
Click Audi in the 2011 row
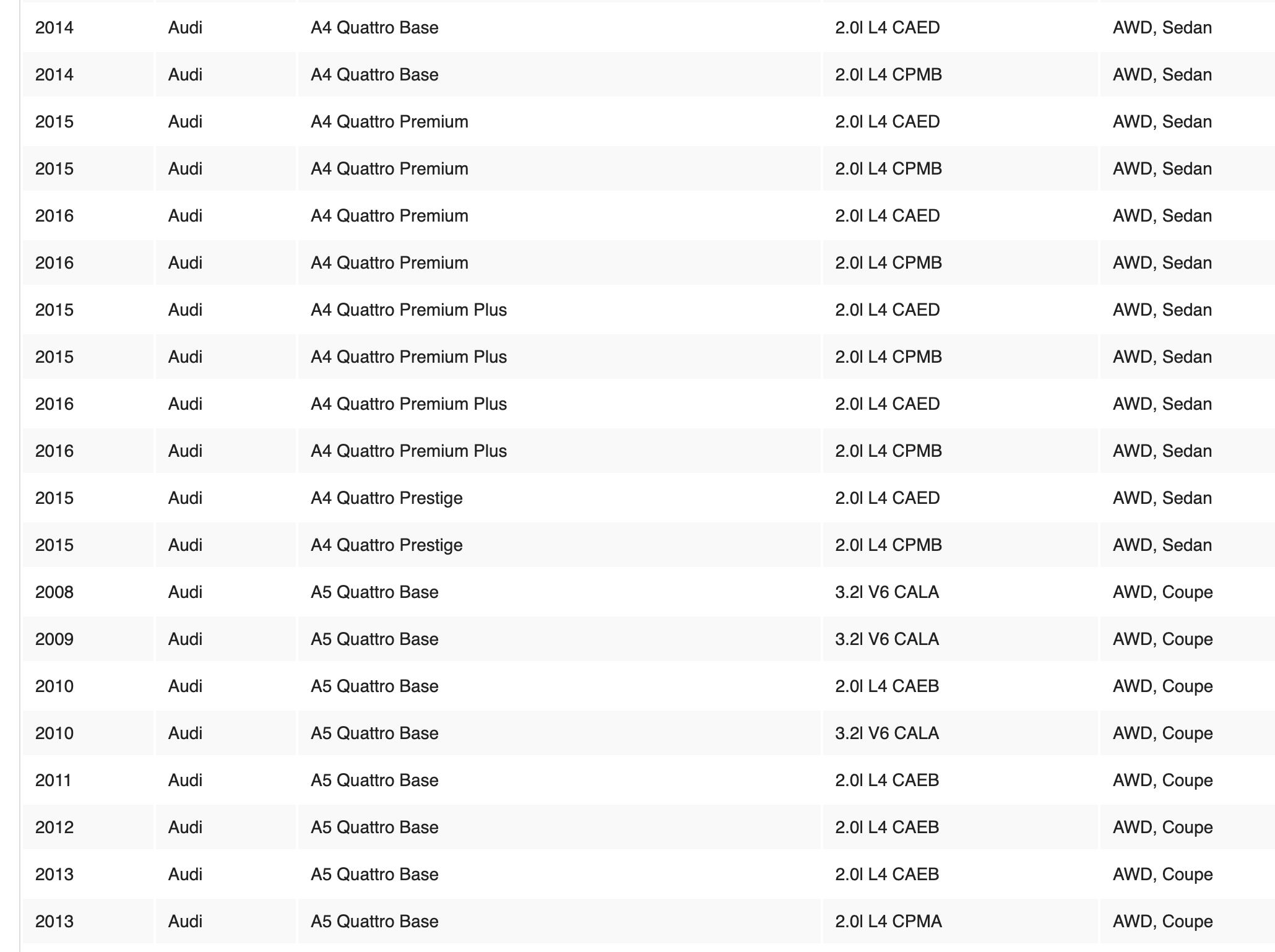[x=185, y=781]
